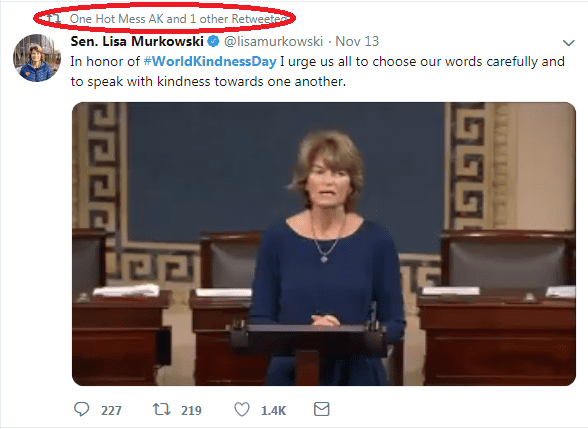Click the small retweet icon above tweet

point(54,18)
